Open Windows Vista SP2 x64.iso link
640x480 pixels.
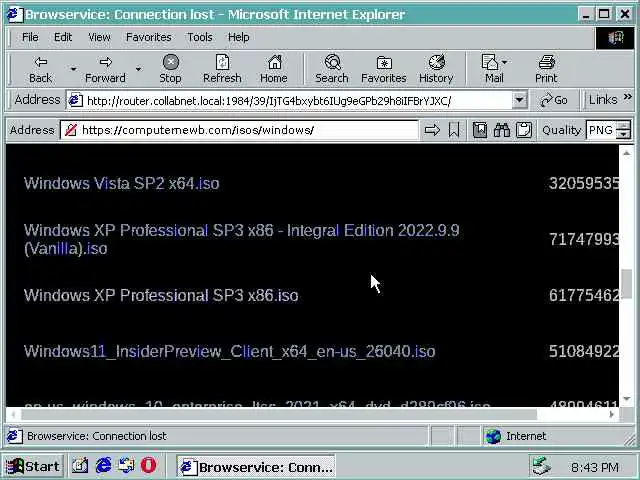pos(122,183)
